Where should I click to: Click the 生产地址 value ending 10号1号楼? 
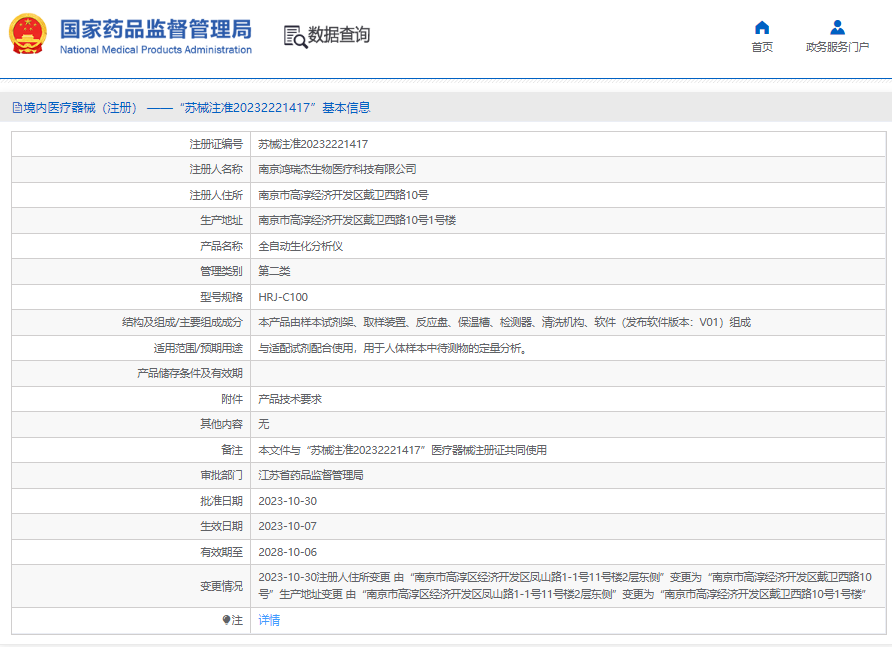(x=357, y=220)
